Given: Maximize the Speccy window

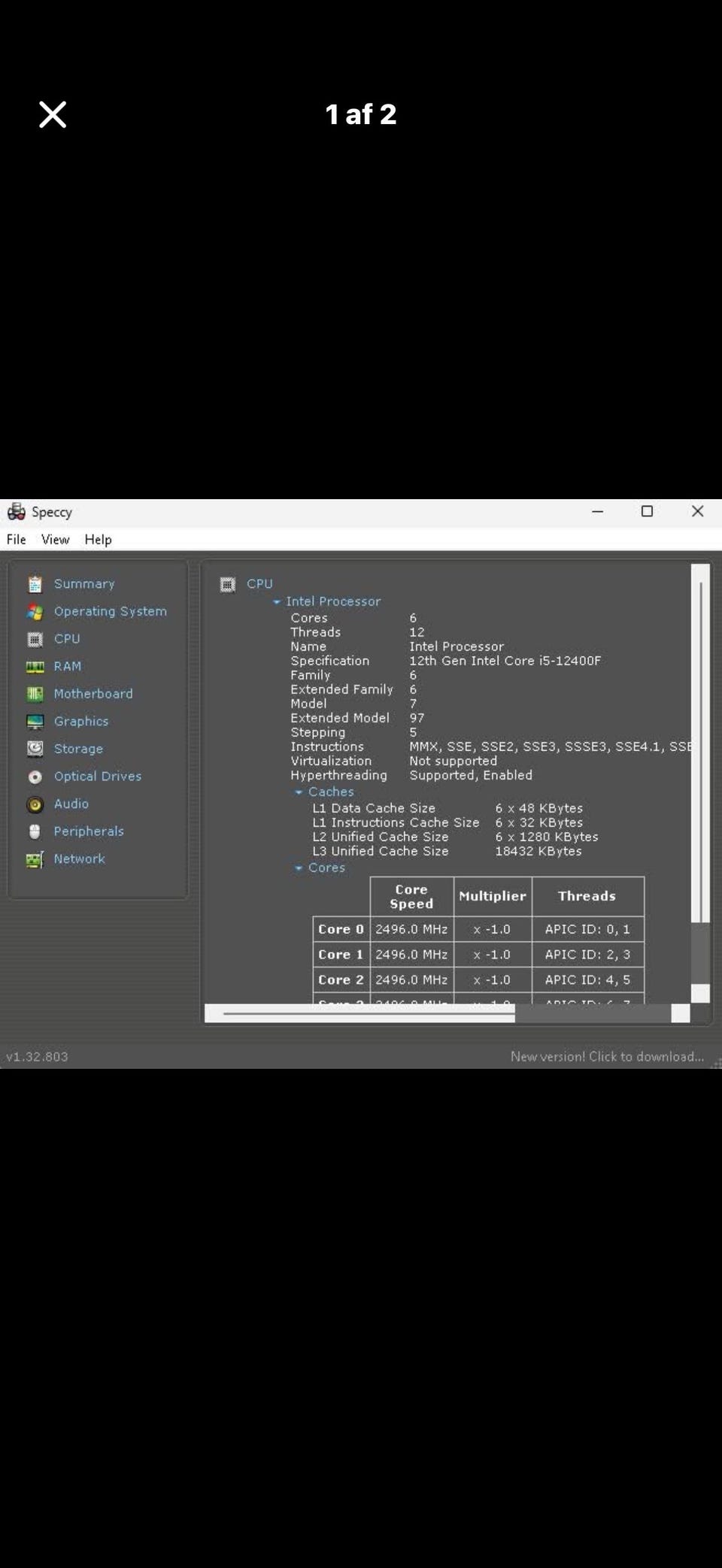Looking at the screenshot, I should point(647,512).
